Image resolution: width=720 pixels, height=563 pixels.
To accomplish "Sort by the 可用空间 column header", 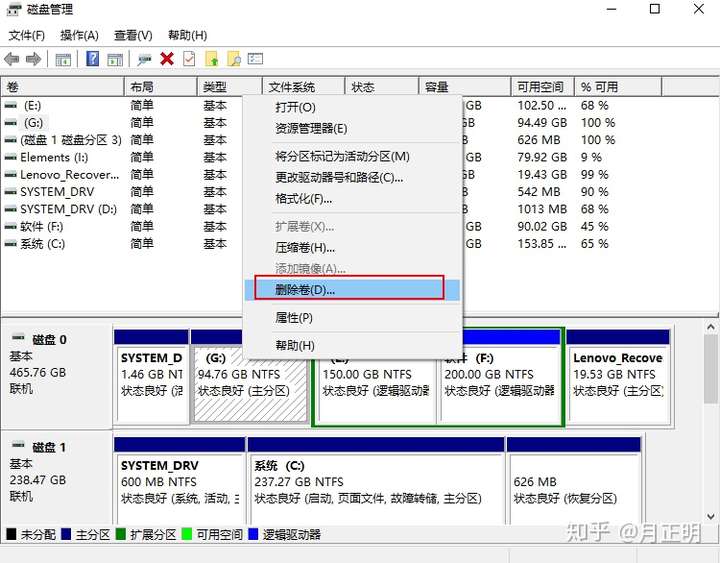I will coord(543,87).
